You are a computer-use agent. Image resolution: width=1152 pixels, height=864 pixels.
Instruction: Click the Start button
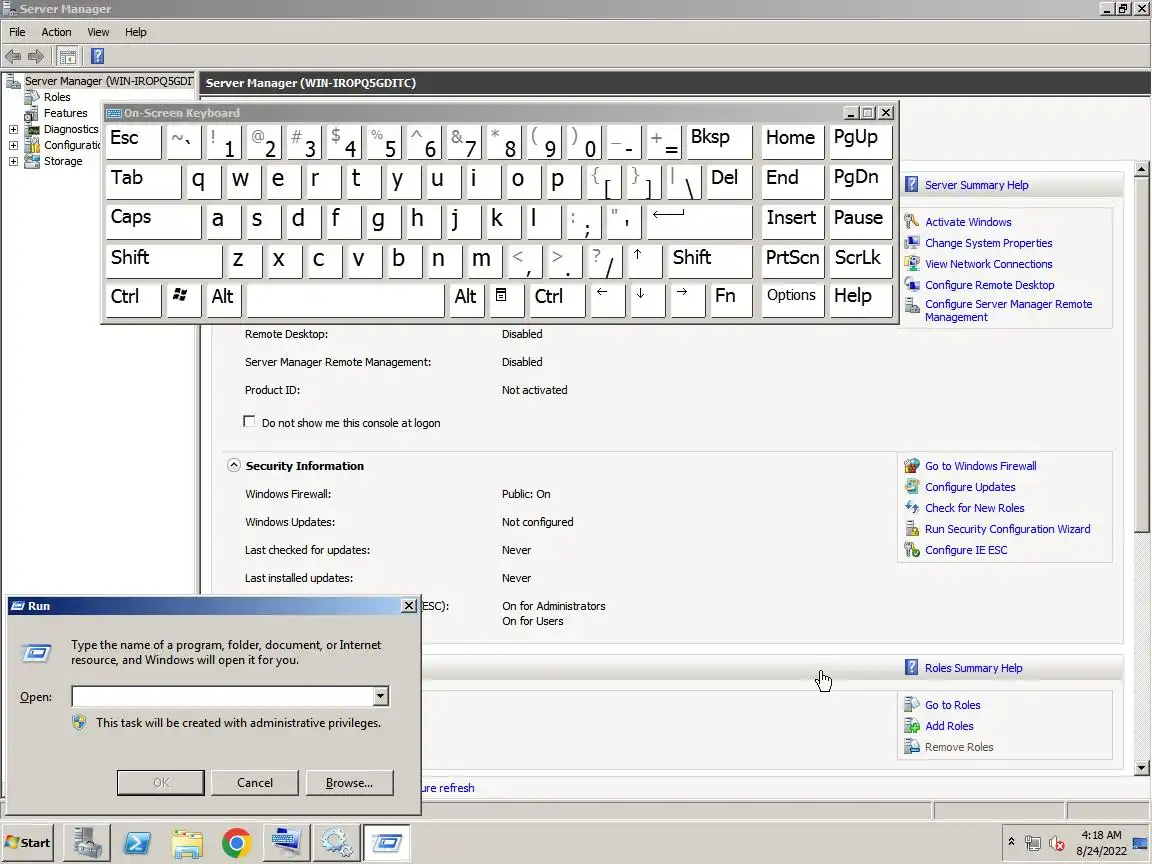29,843
